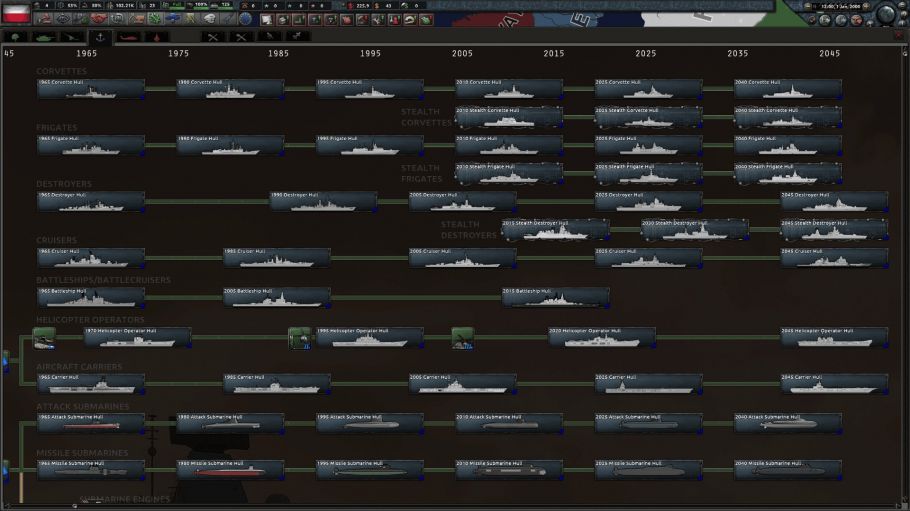Open the red submarine research tab
Viewport: 910px width, 511px height.
128,37
